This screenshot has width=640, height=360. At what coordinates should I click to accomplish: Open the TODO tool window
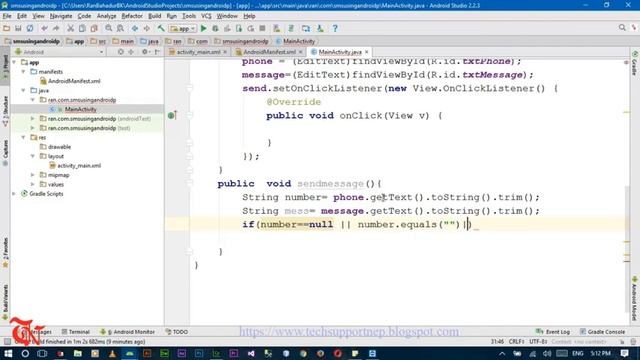[x=177, y=332]
